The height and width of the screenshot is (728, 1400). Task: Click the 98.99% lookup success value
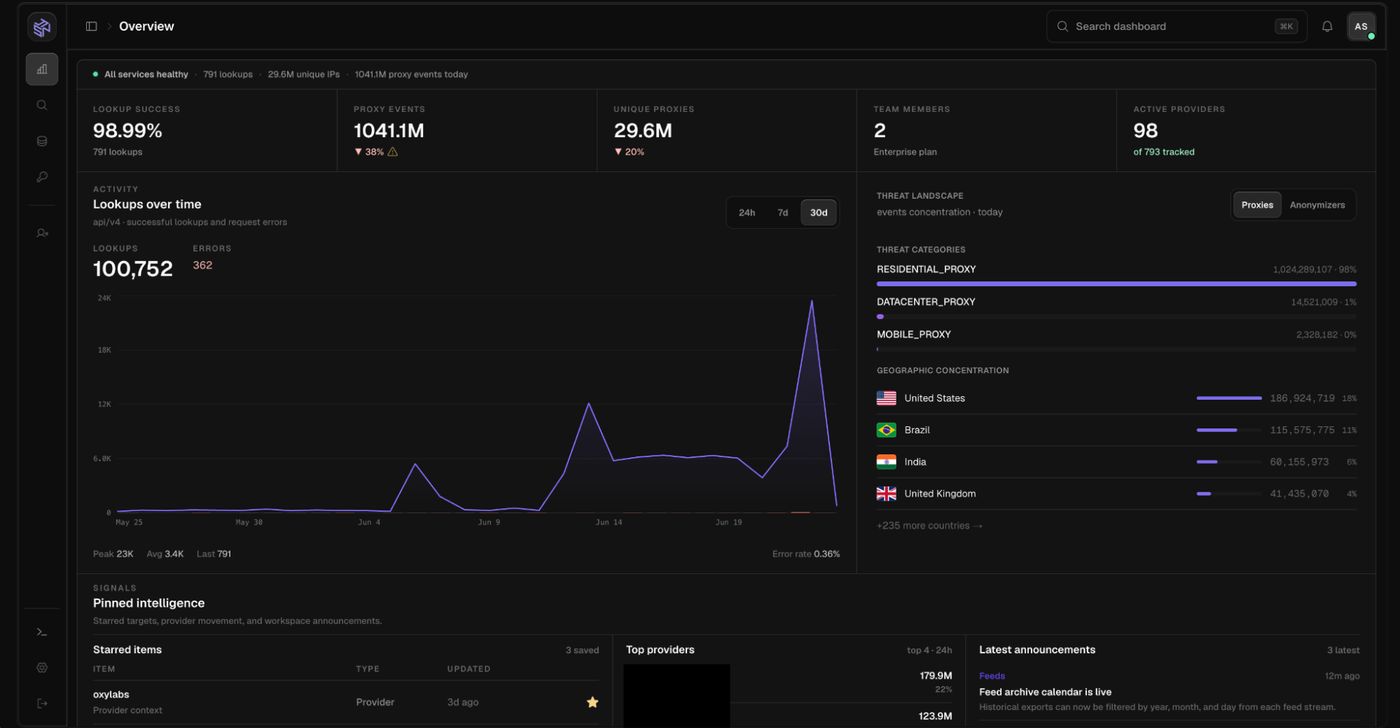127,131
